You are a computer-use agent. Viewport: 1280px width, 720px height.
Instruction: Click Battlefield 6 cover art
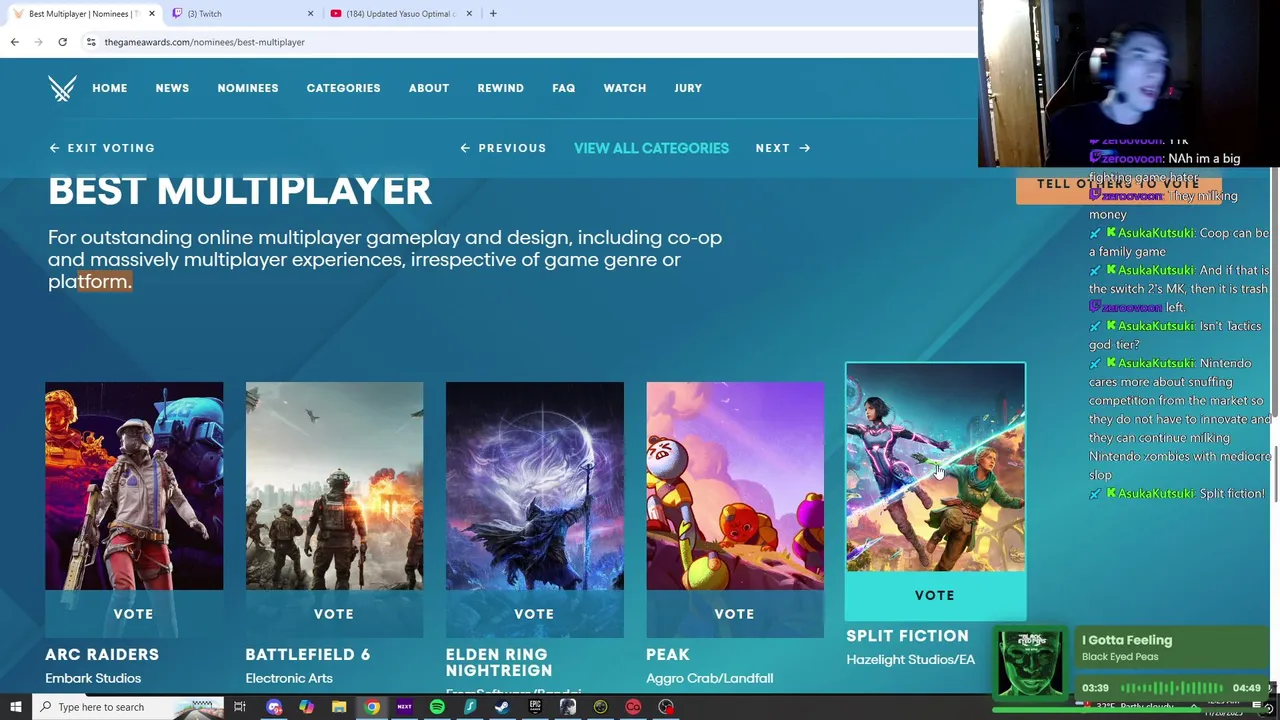coord(334,486)
